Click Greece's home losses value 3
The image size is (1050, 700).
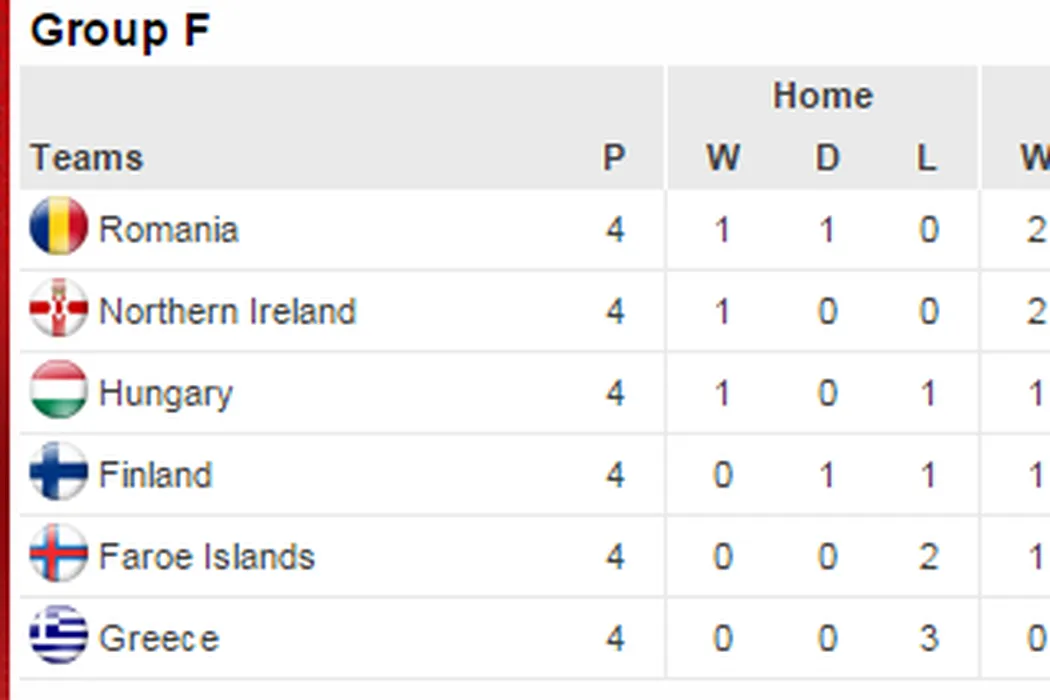pyautogui.click(x=928, y=639)
